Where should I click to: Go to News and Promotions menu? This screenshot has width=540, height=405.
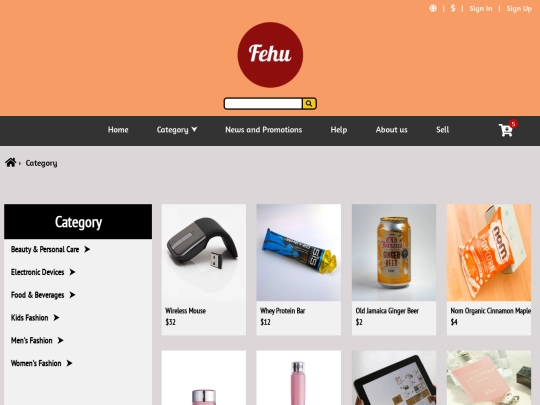(x=263, y=130)
